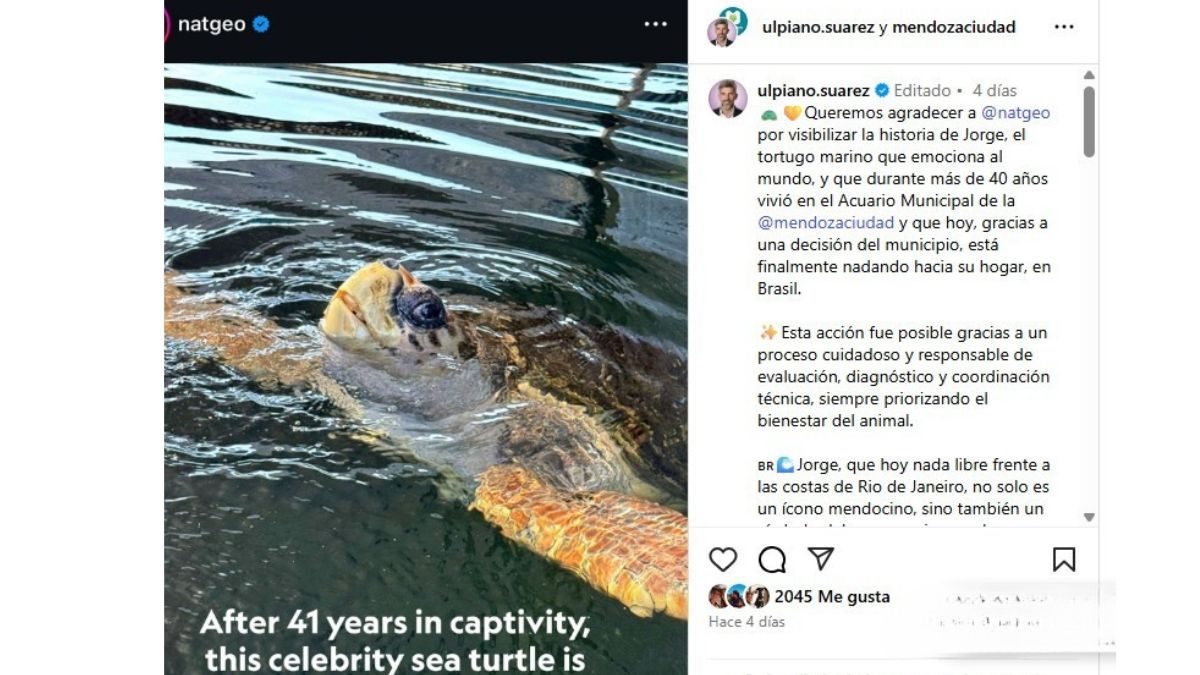Click the ulpiano.suarez username in caption
The width and height of the screenshot is (1200, 675).
click(x=813, y=91)
